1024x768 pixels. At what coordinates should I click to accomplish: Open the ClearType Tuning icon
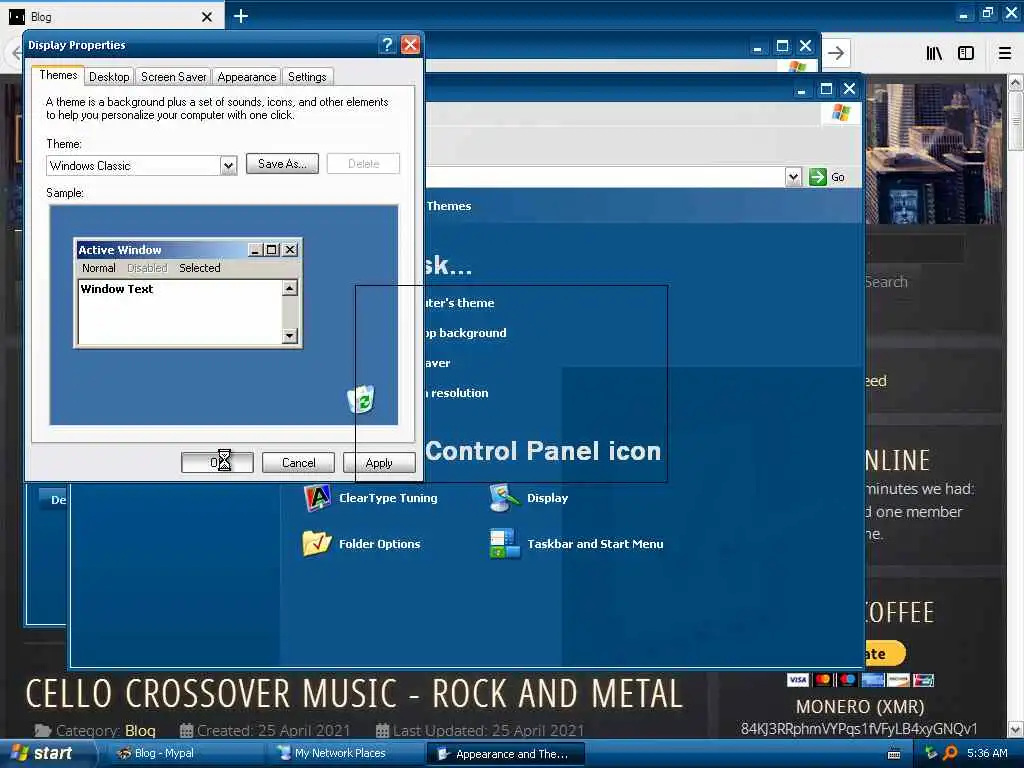[x=317, y=498]
